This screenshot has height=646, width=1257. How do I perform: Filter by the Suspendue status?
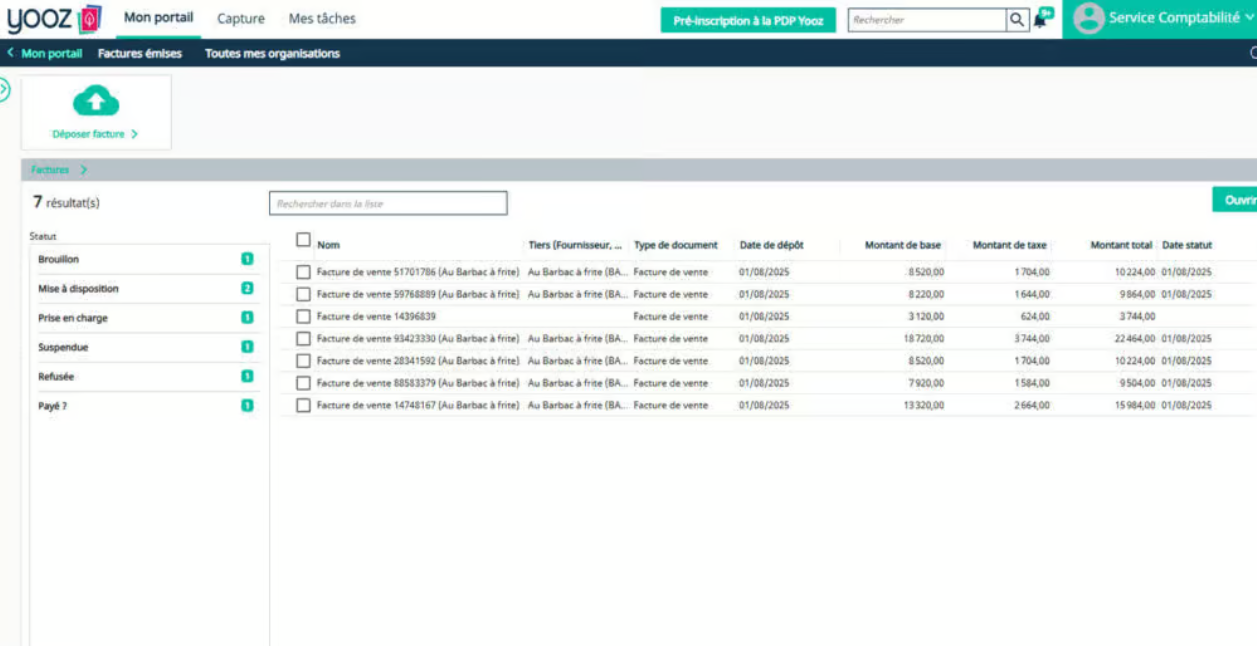pyautogui.click(x=63, y=347)
